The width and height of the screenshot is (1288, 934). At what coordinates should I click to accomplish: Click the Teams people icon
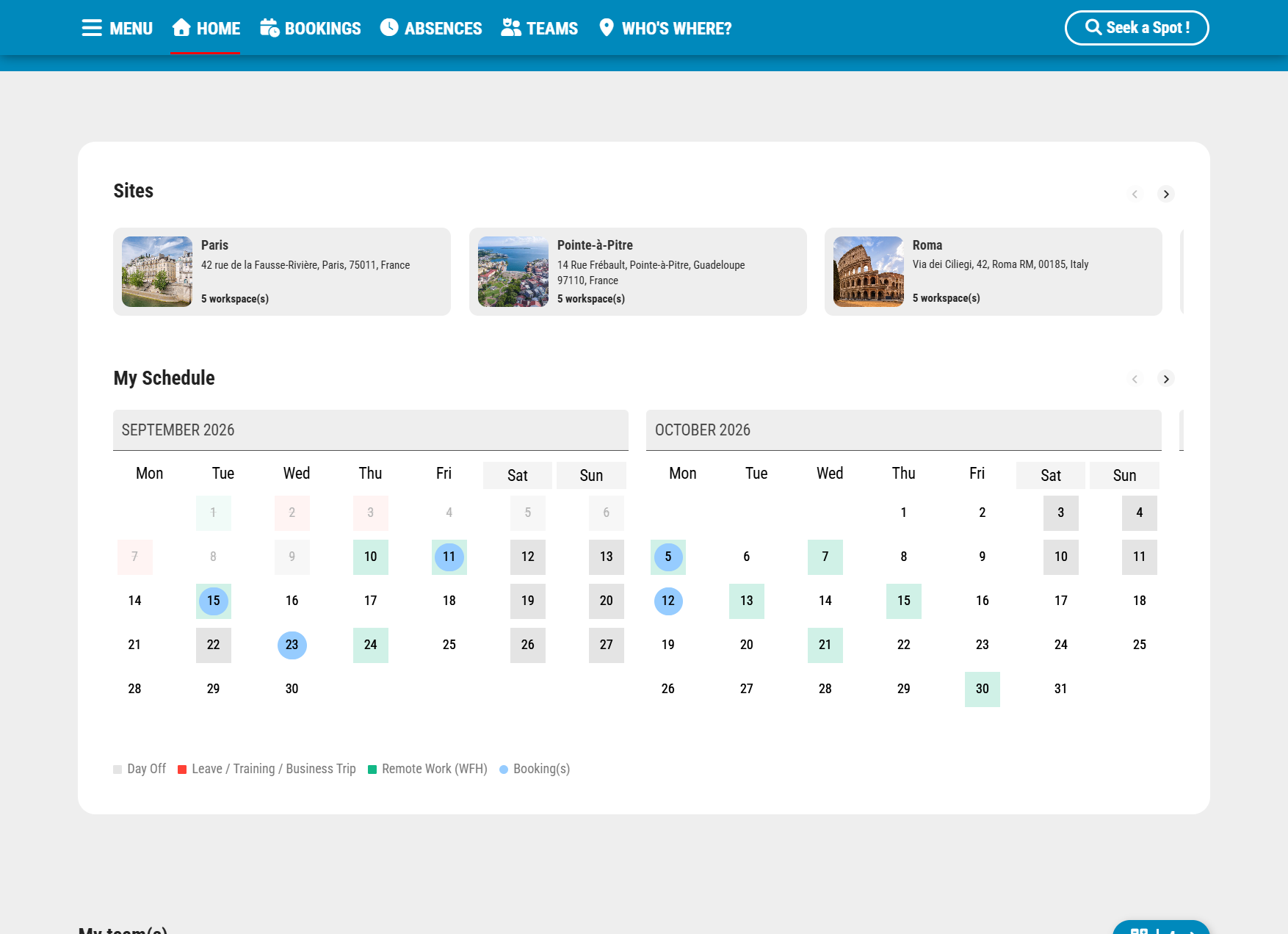click(511, 27)
